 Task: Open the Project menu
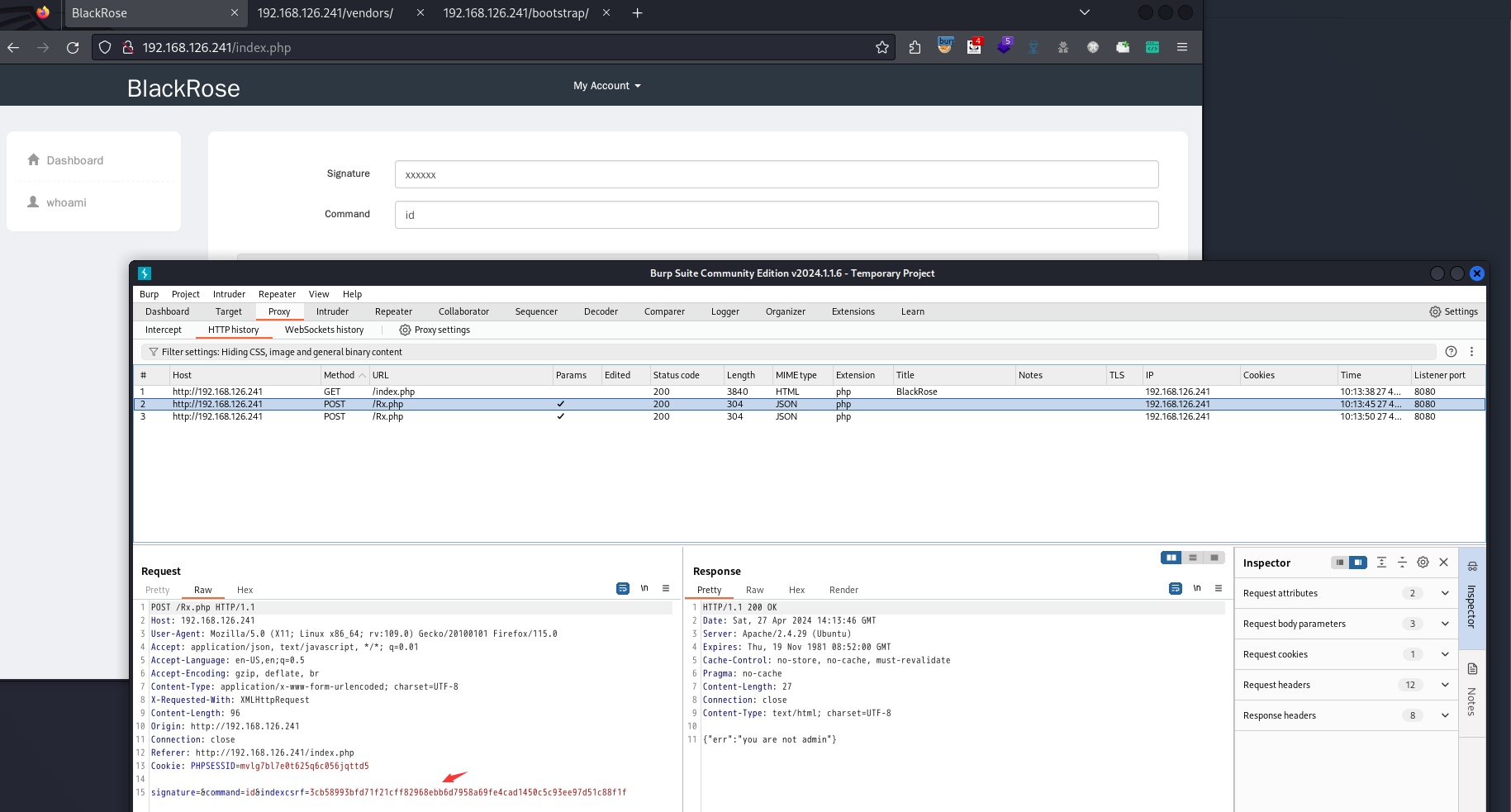coord(186,294)
